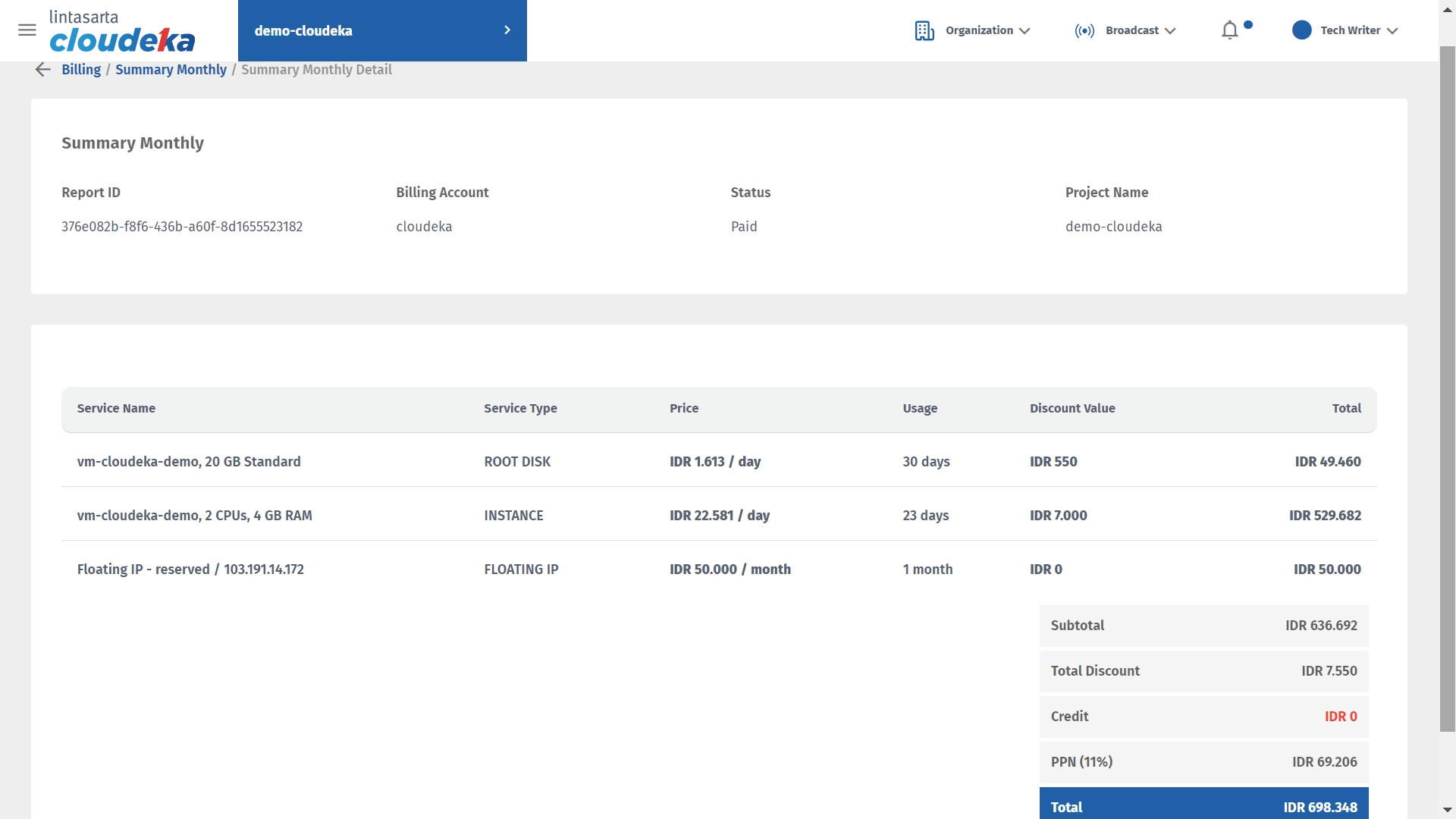
Task: Open the hamburger navigation menu
Action: [x=27, y=30]
